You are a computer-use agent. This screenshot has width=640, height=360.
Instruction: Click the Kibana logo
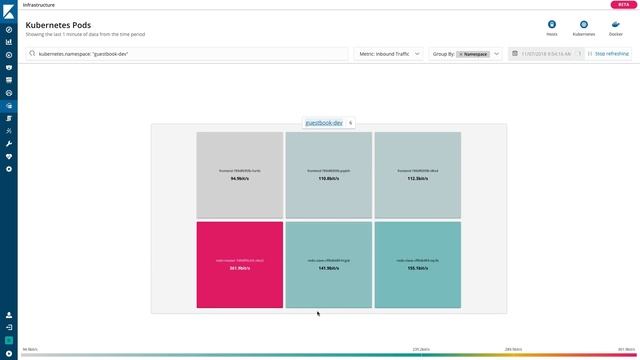point(9,11)
